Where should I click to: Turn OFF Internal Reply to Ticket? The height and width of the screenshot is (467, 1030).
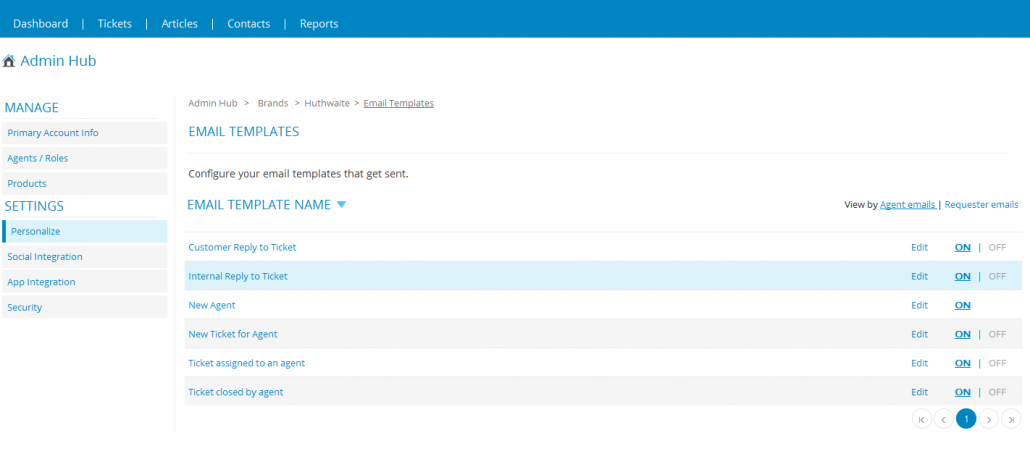(x=997, y=277)
